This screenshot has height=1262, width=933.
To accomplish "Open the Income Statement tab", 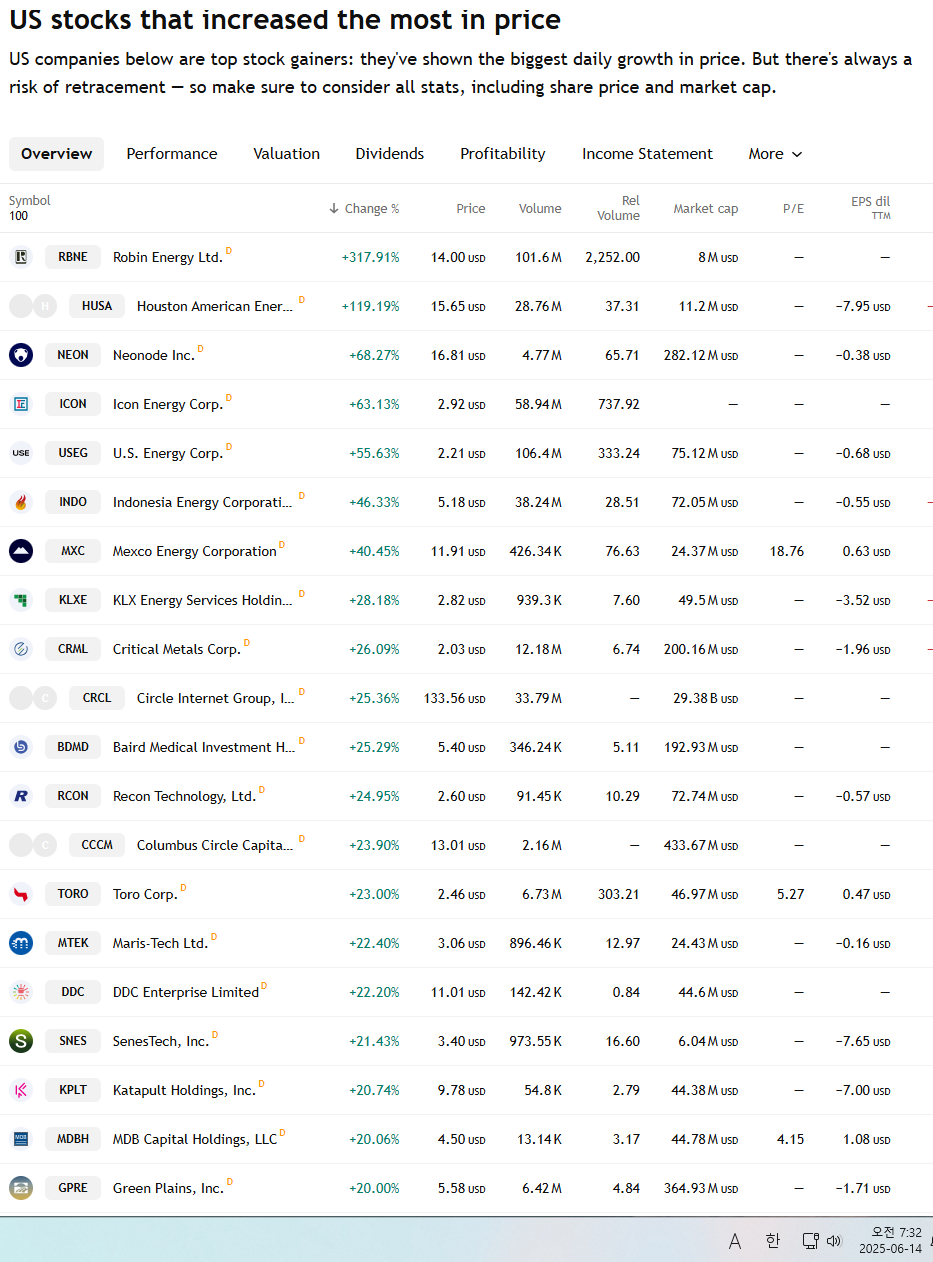I will point(647,154).
